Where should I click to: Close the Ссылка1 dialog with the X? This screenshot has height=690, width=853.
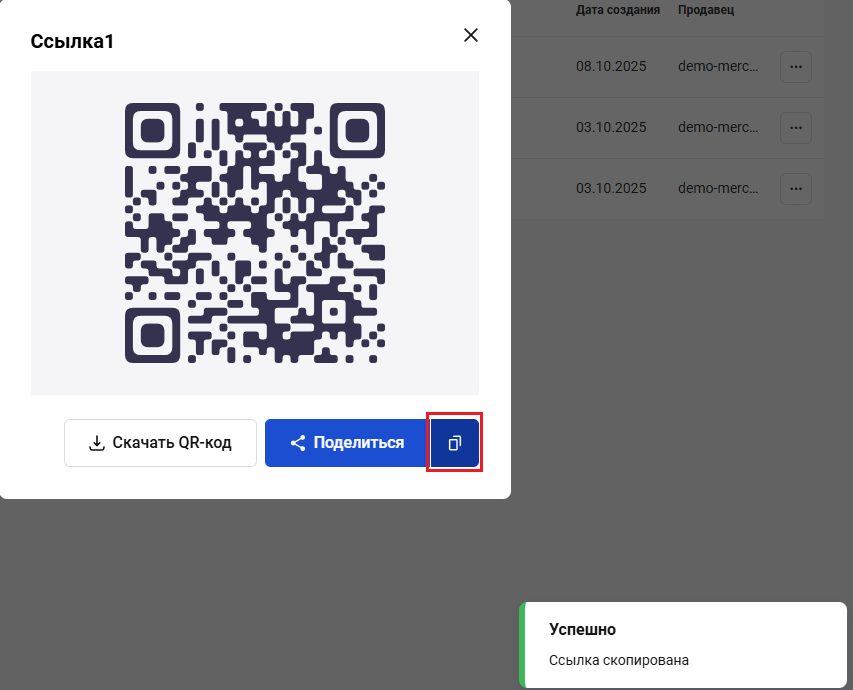(471, 35)
